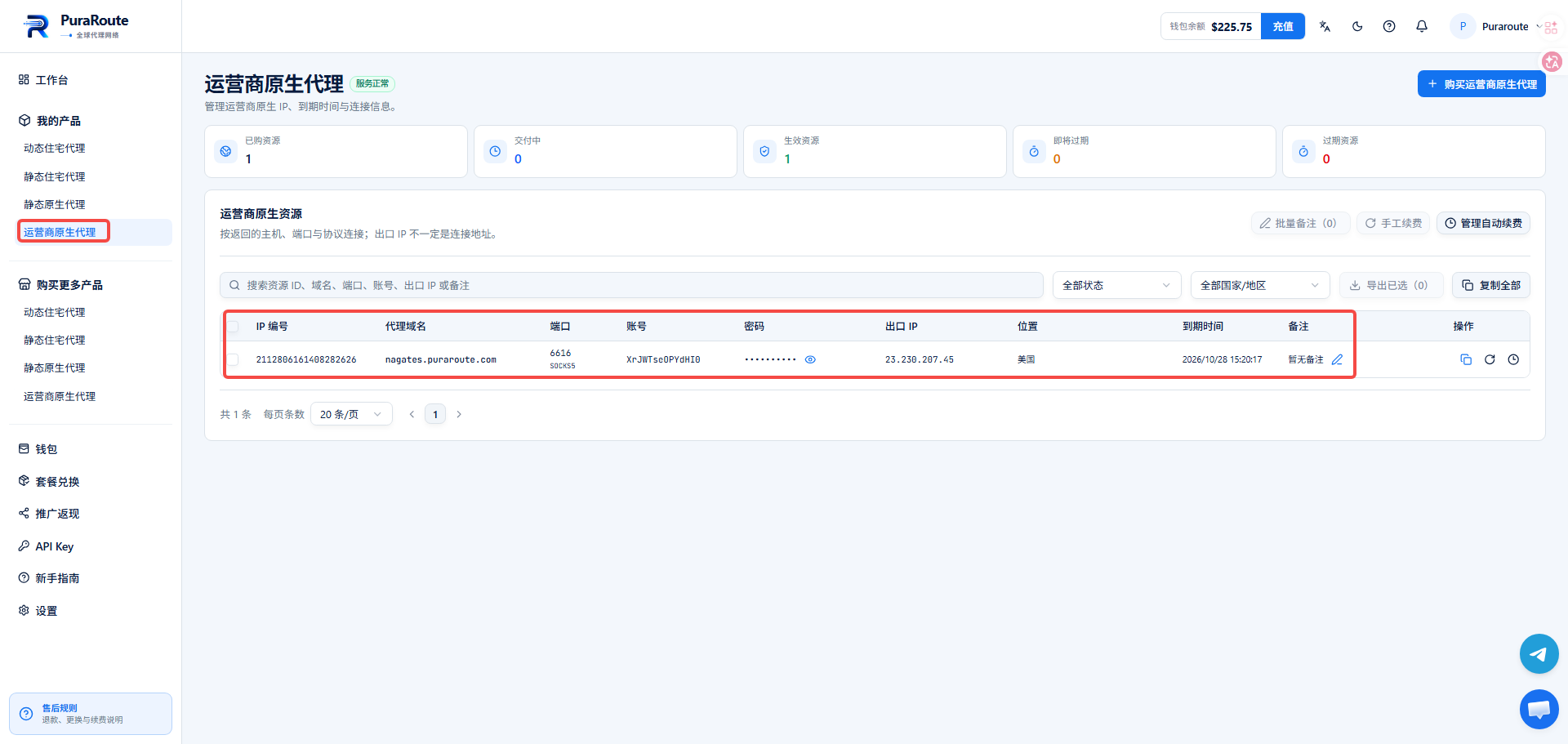The width and height of the screenshot is (1568, 744).
Task: Open the 全部状态 status dropdown
Action: [1116, 285]
